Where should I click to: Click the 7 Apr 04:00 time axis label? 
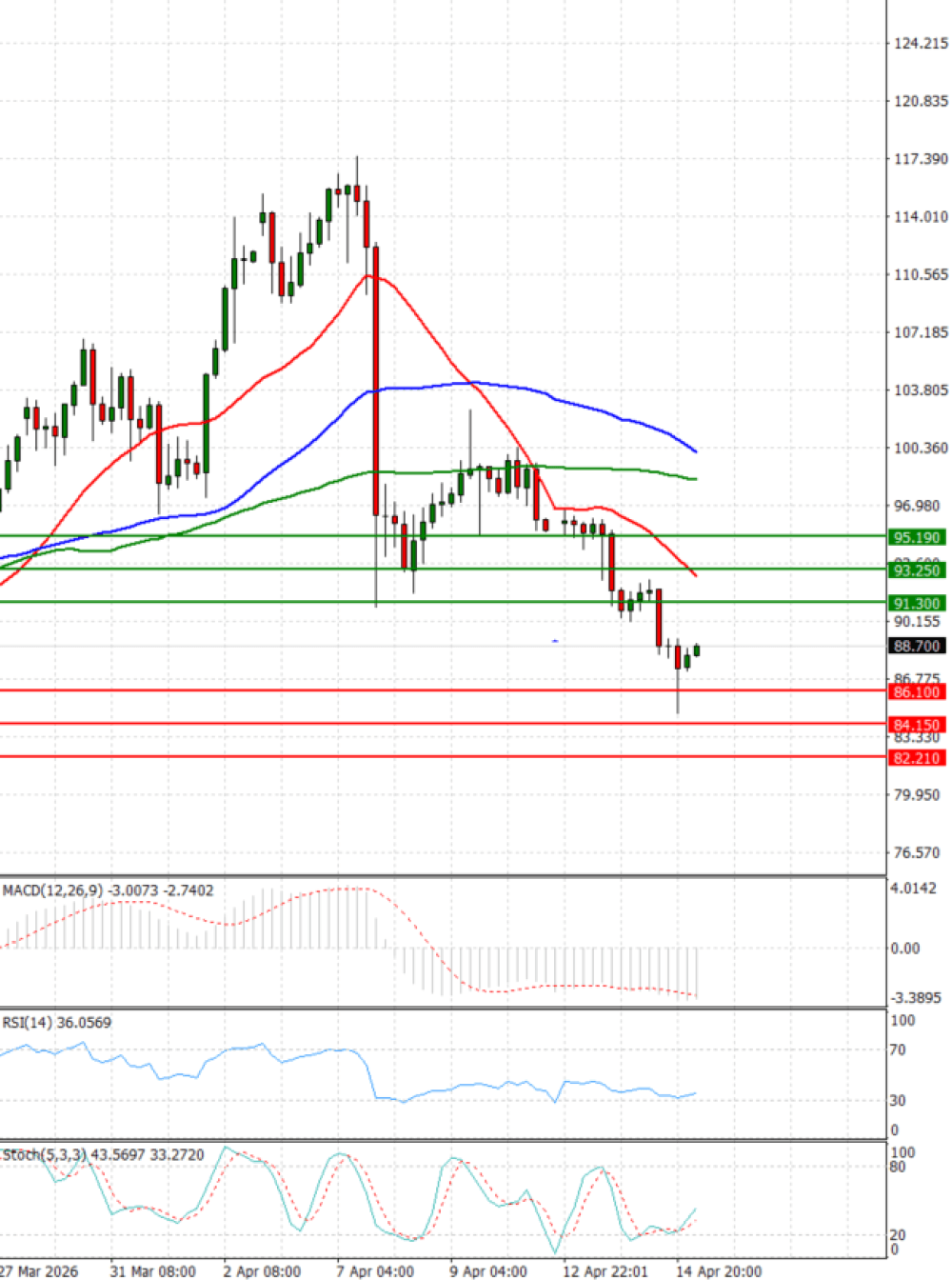pyautogui.click(x=374, y=1271)
